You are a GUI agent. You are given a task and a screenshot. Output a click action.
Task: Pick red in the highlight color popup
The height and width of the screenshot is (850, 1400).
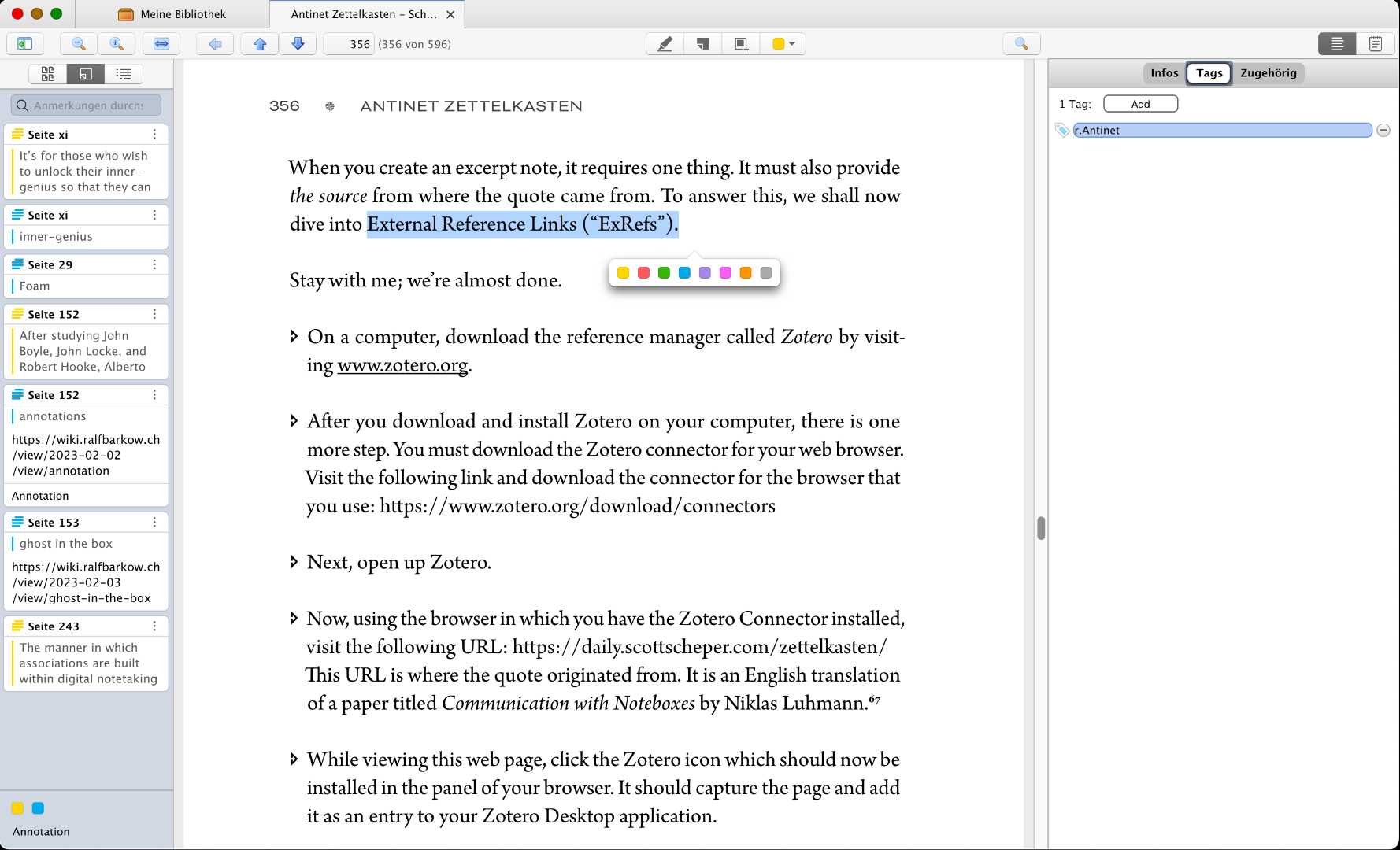click(643, 272)
